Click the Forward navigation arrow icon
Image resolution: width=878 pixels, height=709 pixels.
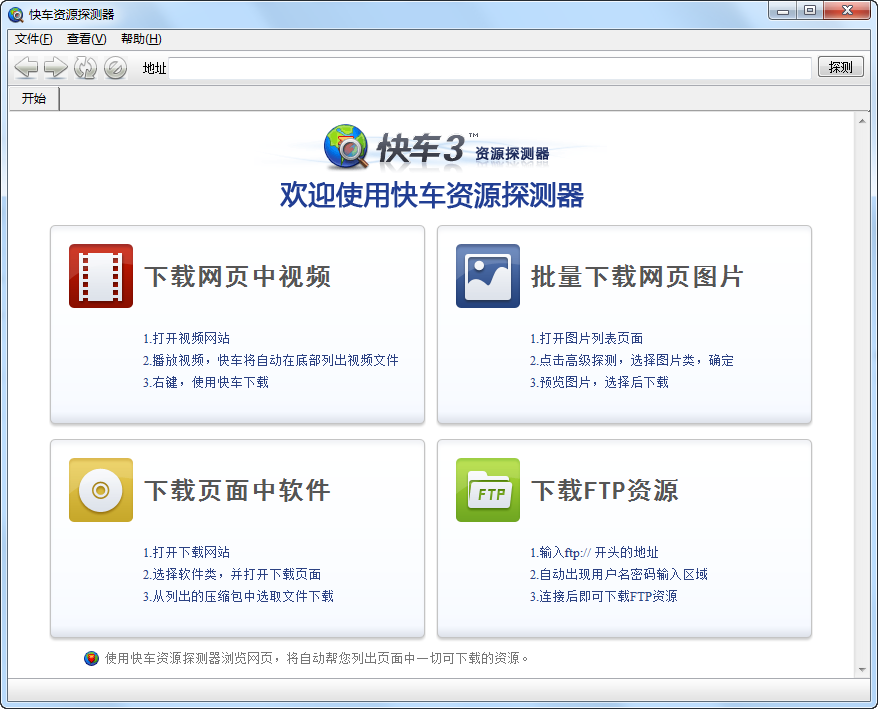coord(56,68)
